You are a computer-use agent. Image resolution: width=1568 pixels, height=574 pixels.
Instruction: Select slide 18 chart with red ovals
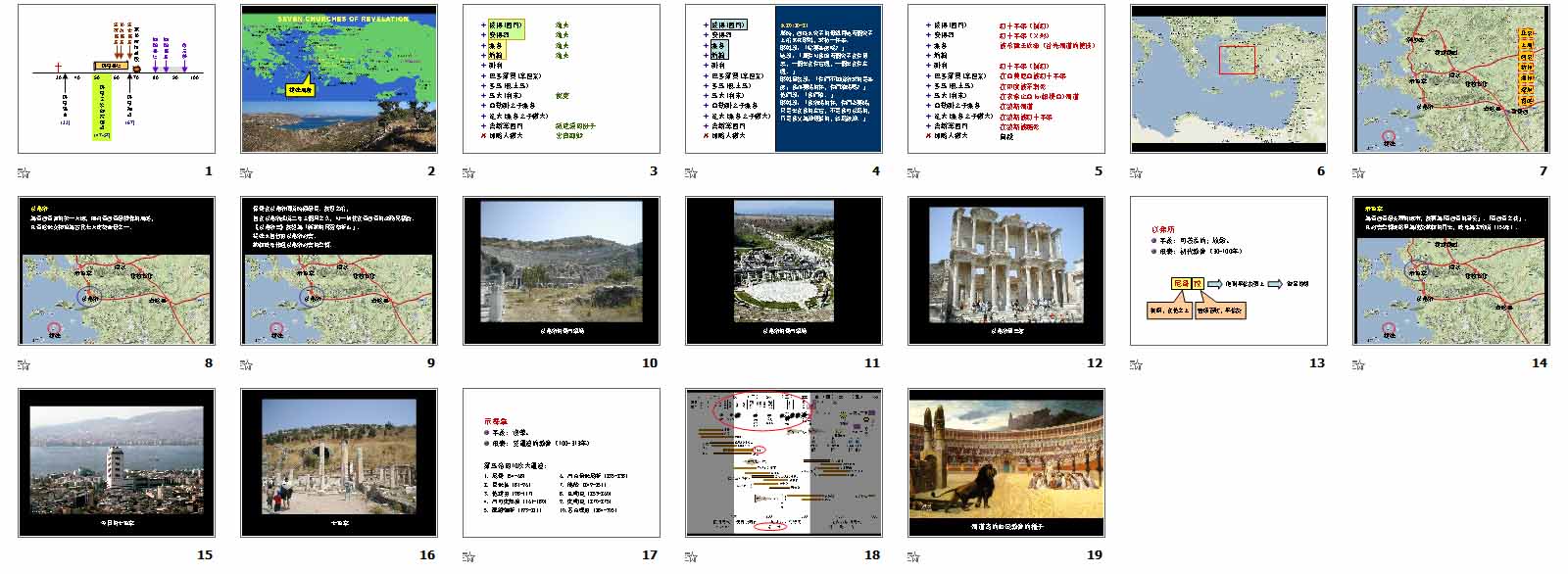click(784, 462)
